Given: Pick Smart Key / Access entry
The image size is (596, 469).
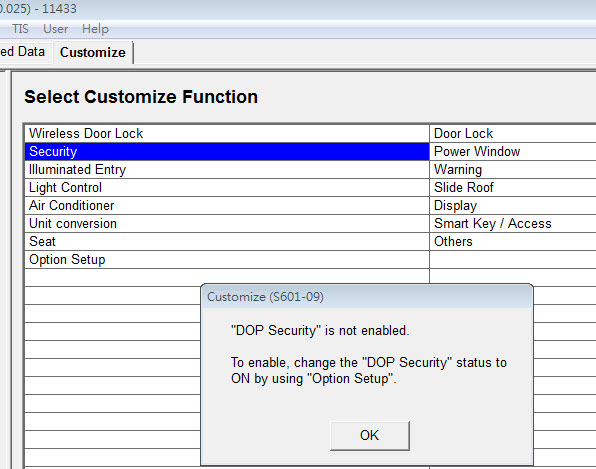Looking at the screenshot, I should (513, 223).
